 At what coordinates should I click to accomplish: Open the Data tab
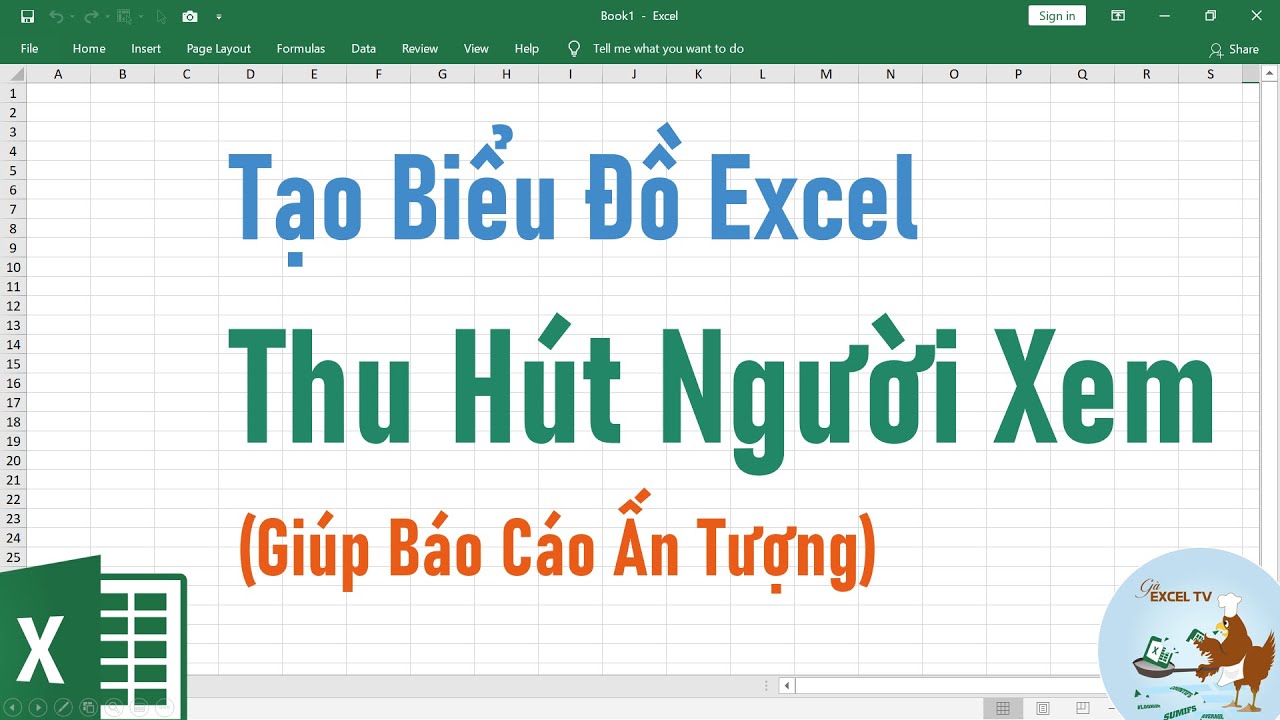pos(364,49)
